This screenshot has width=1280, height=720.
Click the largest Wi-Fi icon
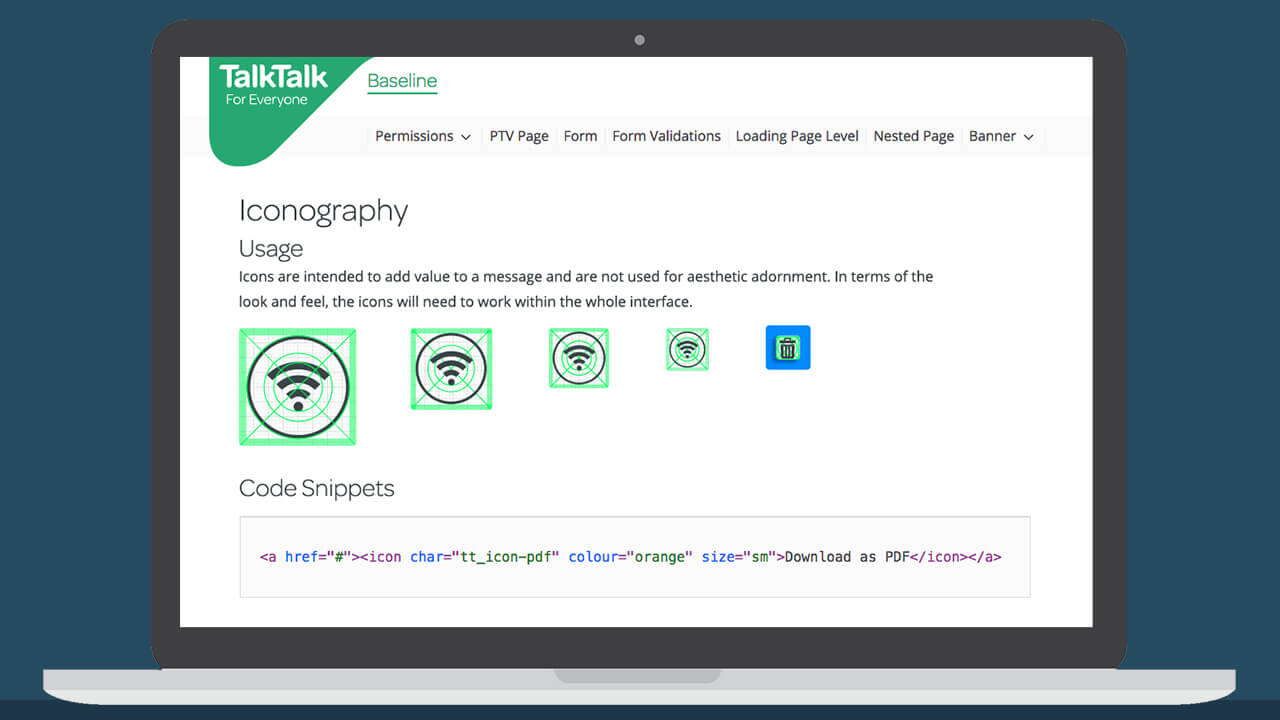[297, 387]
